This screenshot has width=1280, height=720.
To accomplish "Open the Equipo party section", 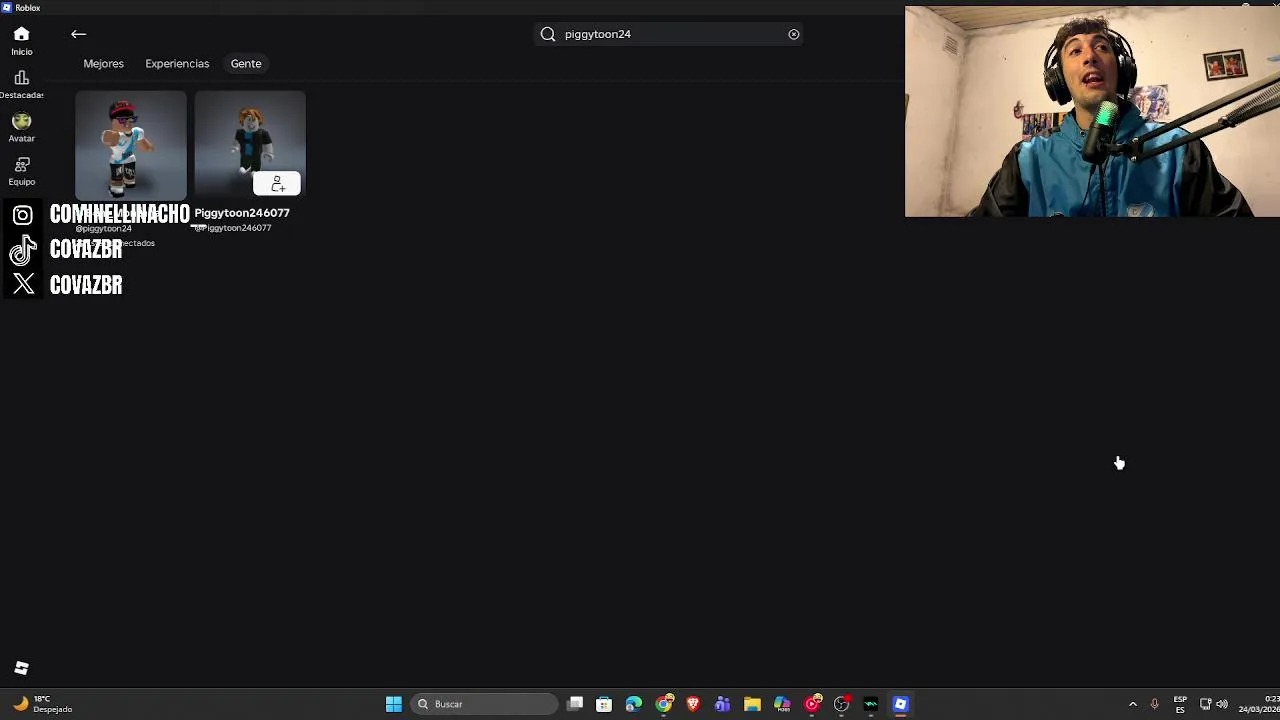I will point(21,171).
